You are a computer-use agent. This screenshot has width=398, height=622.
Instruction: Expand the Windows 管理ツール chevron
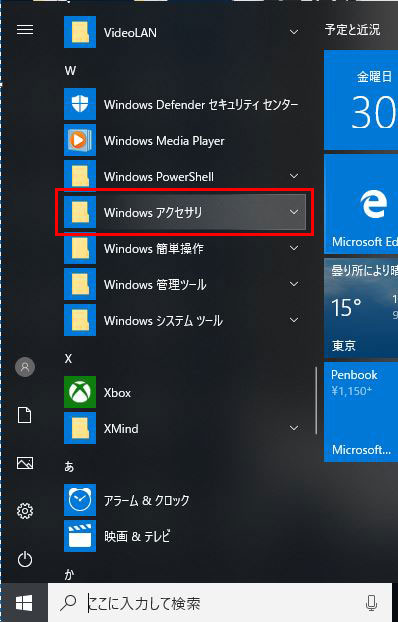294,284
